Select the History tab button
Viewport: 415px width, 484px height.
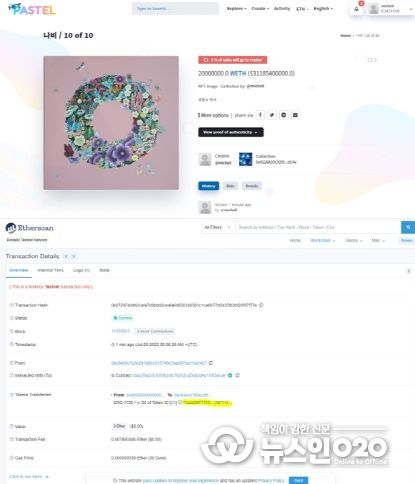[x=209, y=186]
